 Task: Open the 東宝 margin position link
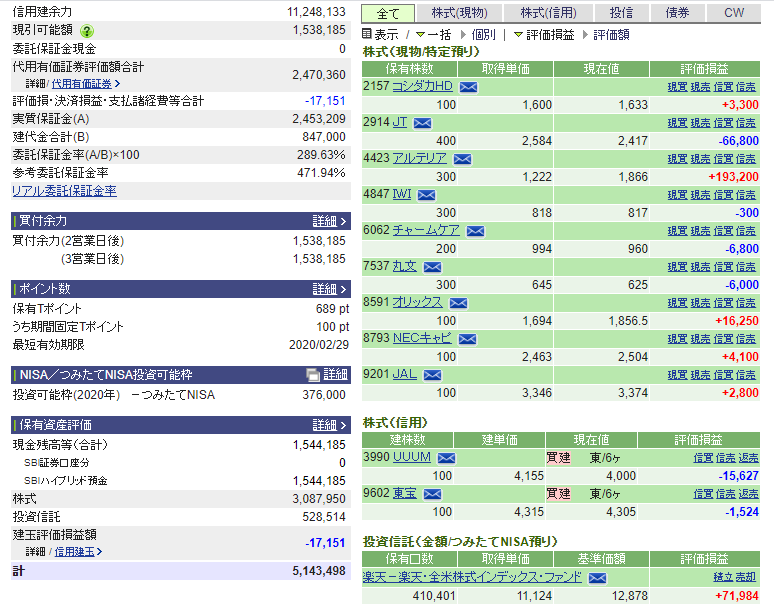click(x=404, y=493)
